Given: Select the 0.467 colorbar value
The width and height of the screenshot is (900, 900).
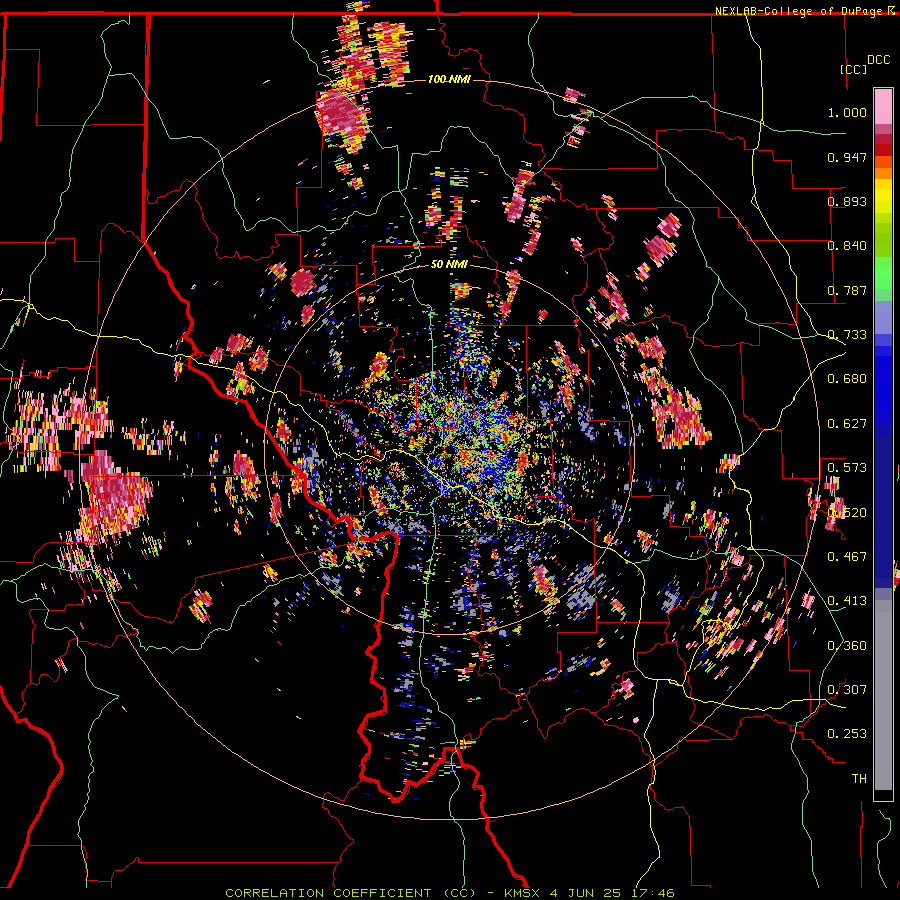Looking at the screenshot, I should pyautogui.click(x=847, y=557).
